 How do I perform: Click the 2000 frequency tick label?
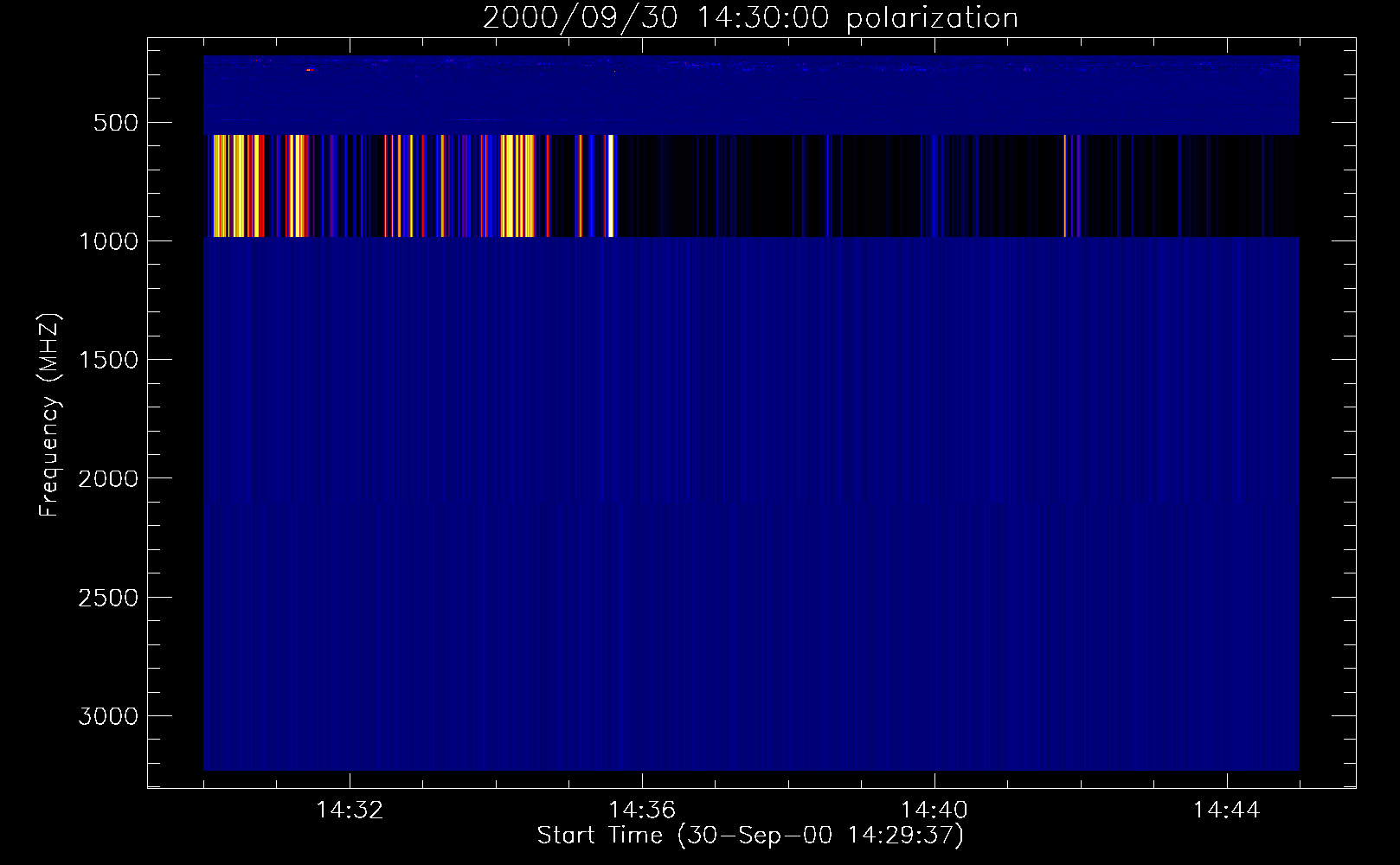click(108, 479)
